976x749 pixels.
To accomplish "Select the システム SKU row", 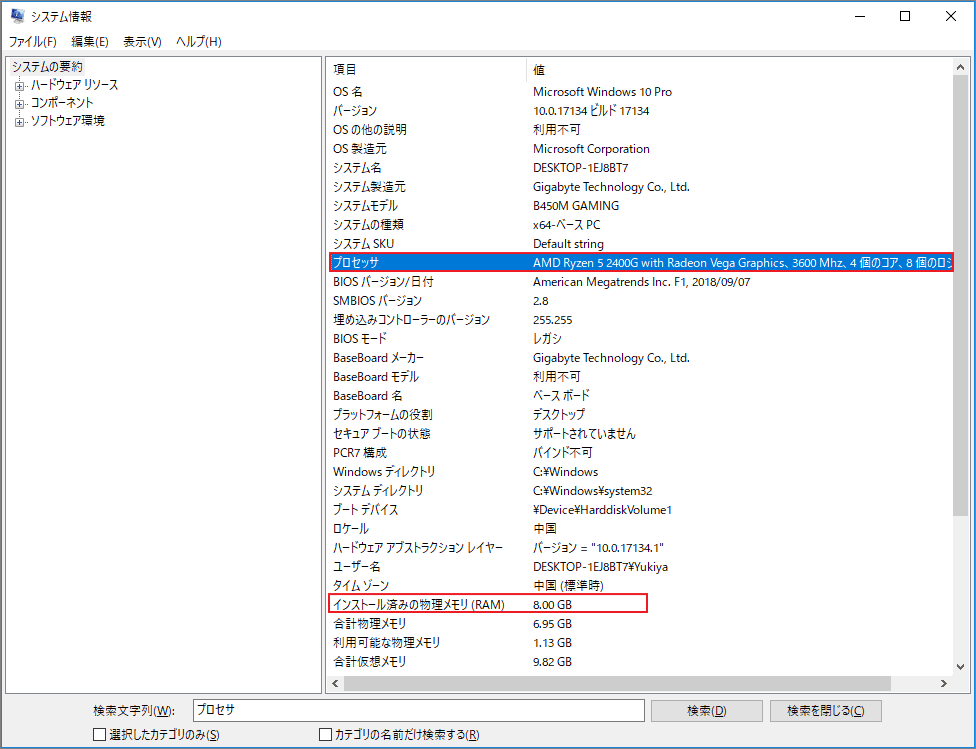I will click(640, 243).
